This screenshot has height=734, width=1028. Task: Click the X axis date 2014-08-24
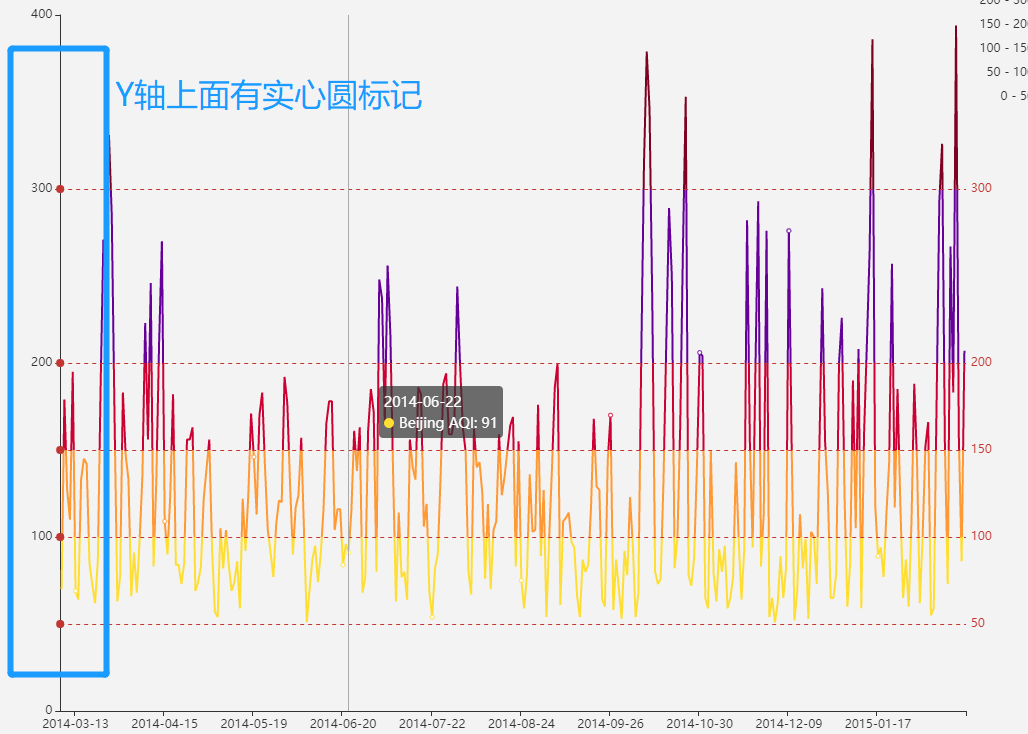pos(521,724)
